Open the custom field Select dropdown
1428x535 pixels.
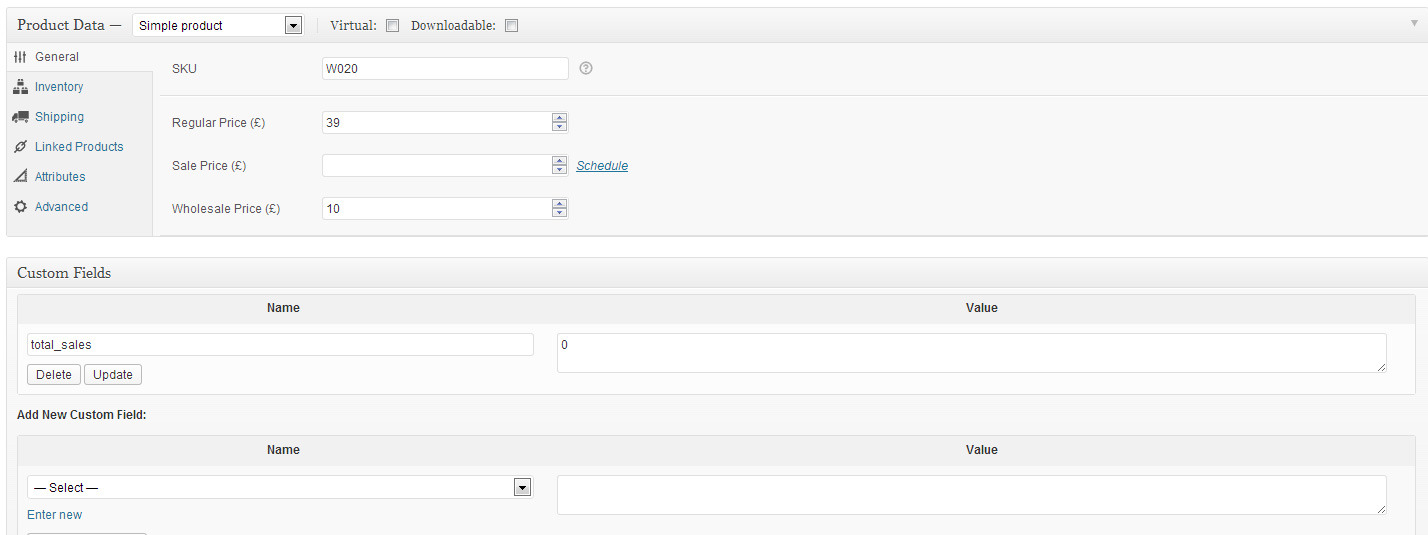[x=280, y=487]
